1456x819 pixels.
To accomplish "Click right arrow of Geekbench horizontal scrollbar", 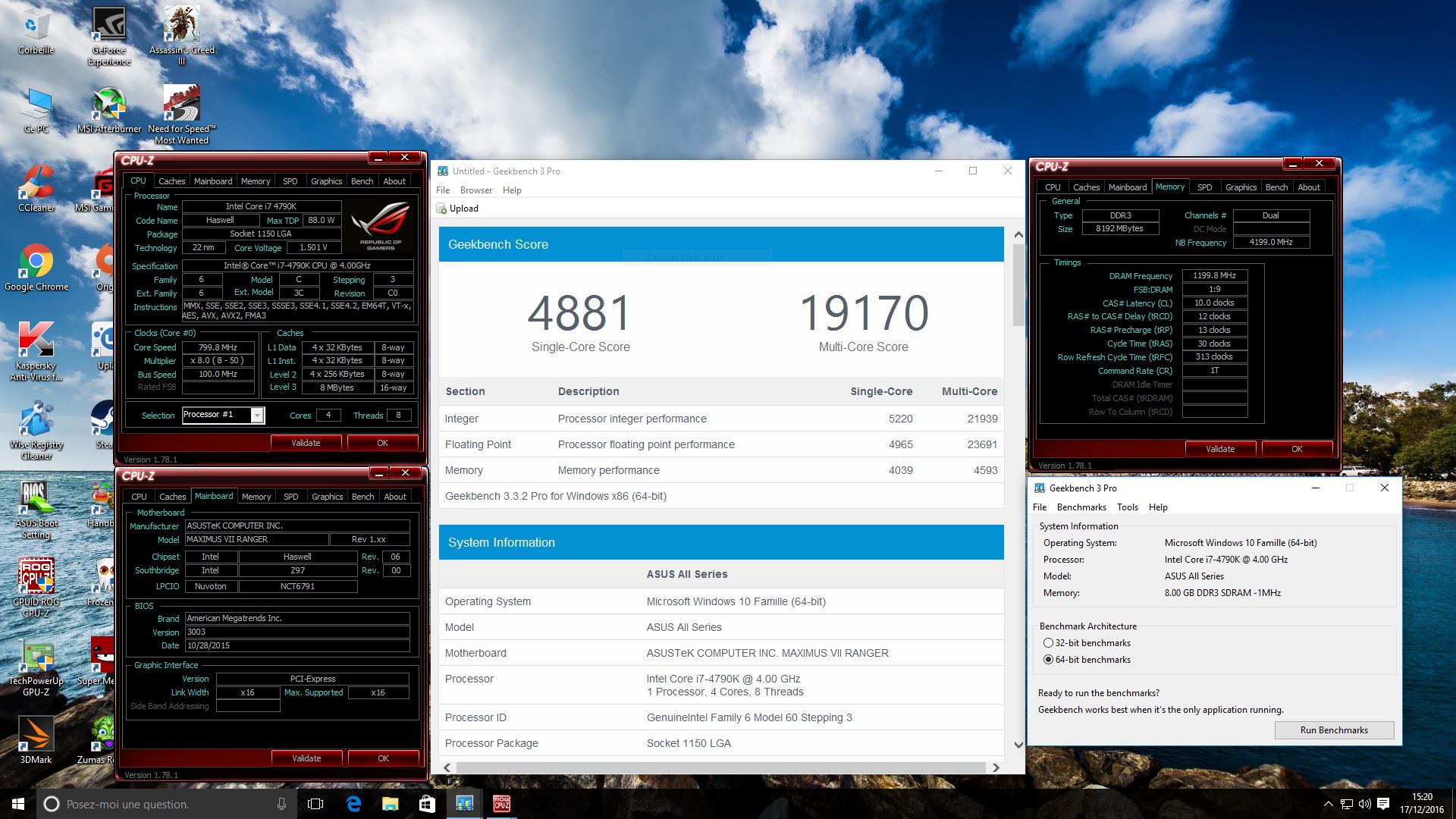I will (996, 767).
